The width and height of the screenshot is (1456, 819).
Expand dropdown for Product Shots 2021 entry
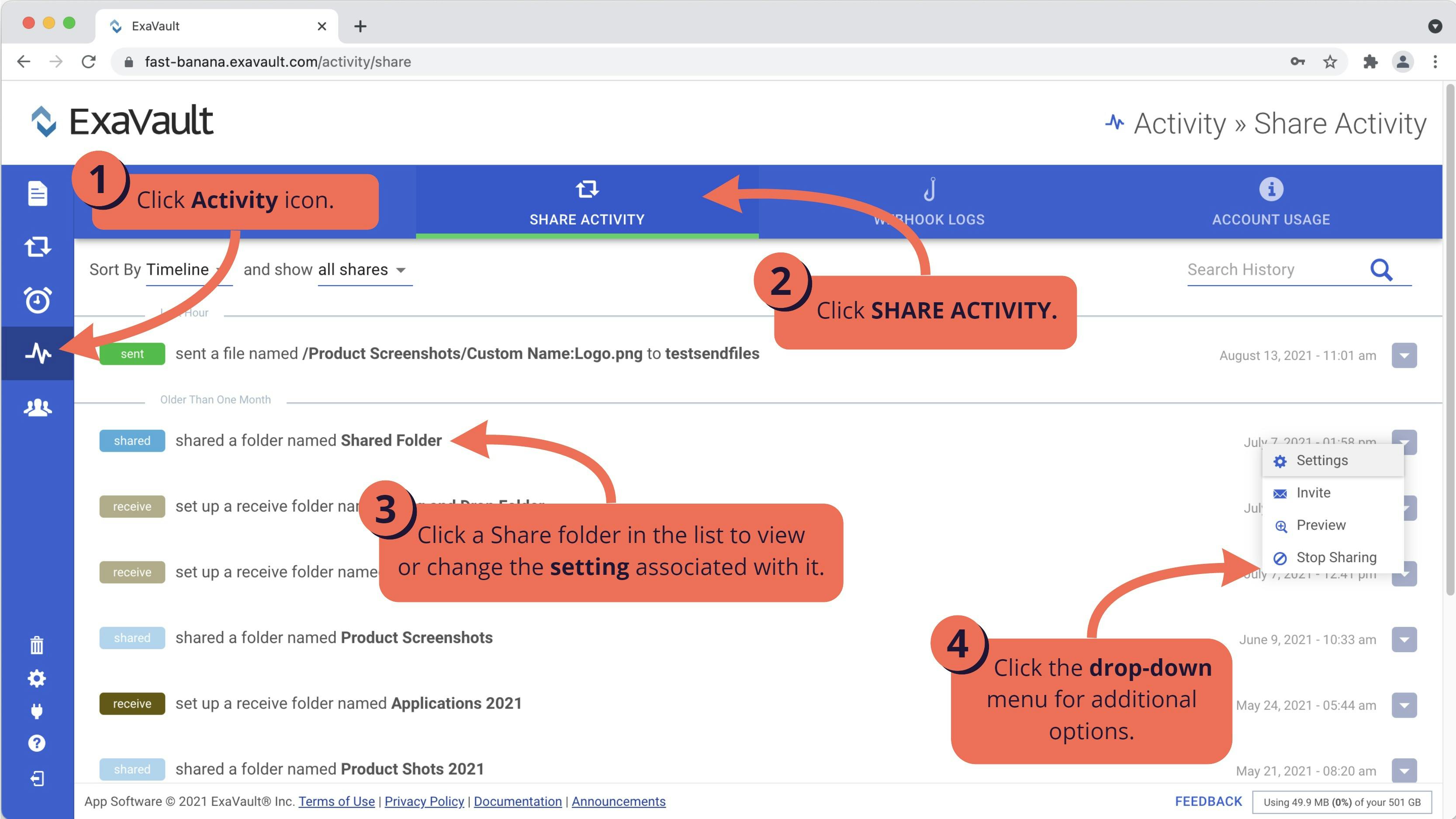click(1404, 771)
